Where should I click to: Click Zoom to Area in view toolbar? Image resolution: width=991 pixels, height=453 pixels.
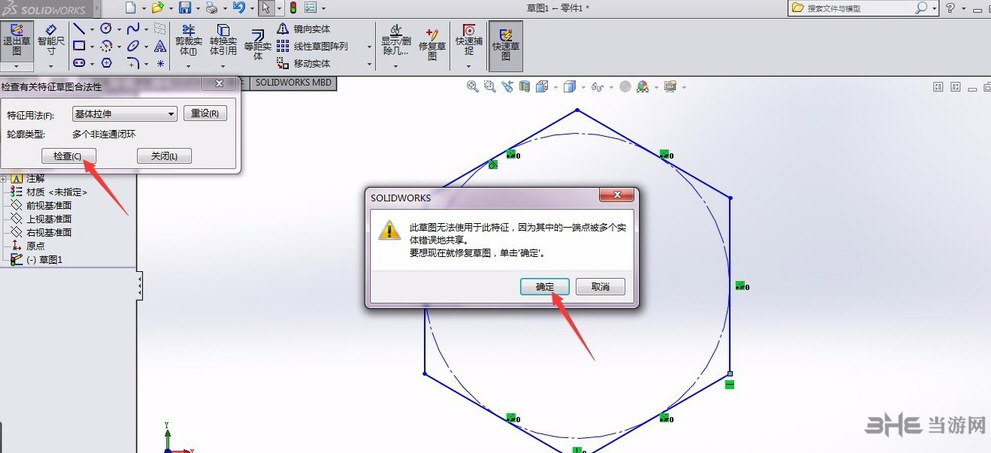(x=489, y=87)
